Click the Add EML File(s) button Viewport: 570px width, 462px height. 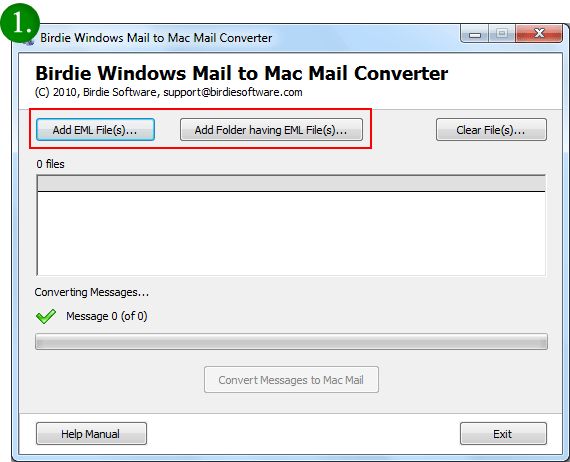pyautogui.click(x=95, y=129)
